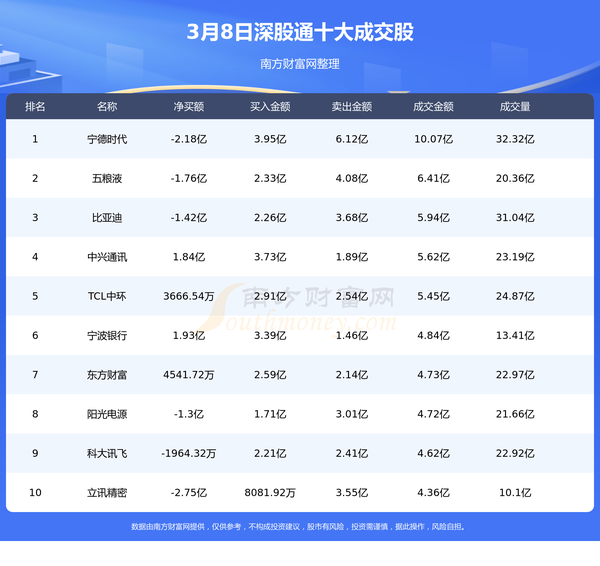Click volume value 20.36亿
Viewport: 600px width, 566px height.
[515, 178]
